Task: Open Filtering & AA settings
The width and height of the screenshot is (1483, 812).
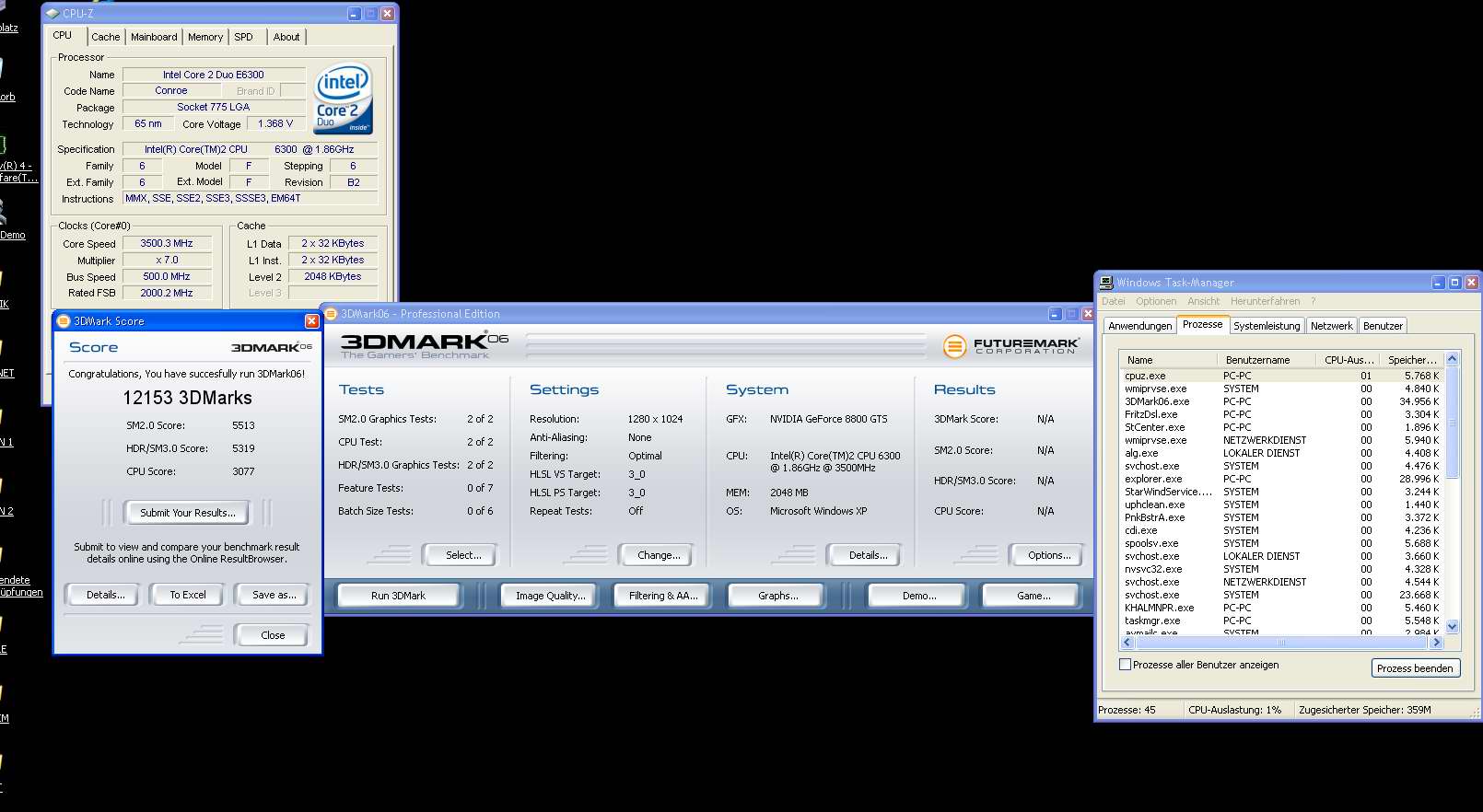Action: [663, 596]
